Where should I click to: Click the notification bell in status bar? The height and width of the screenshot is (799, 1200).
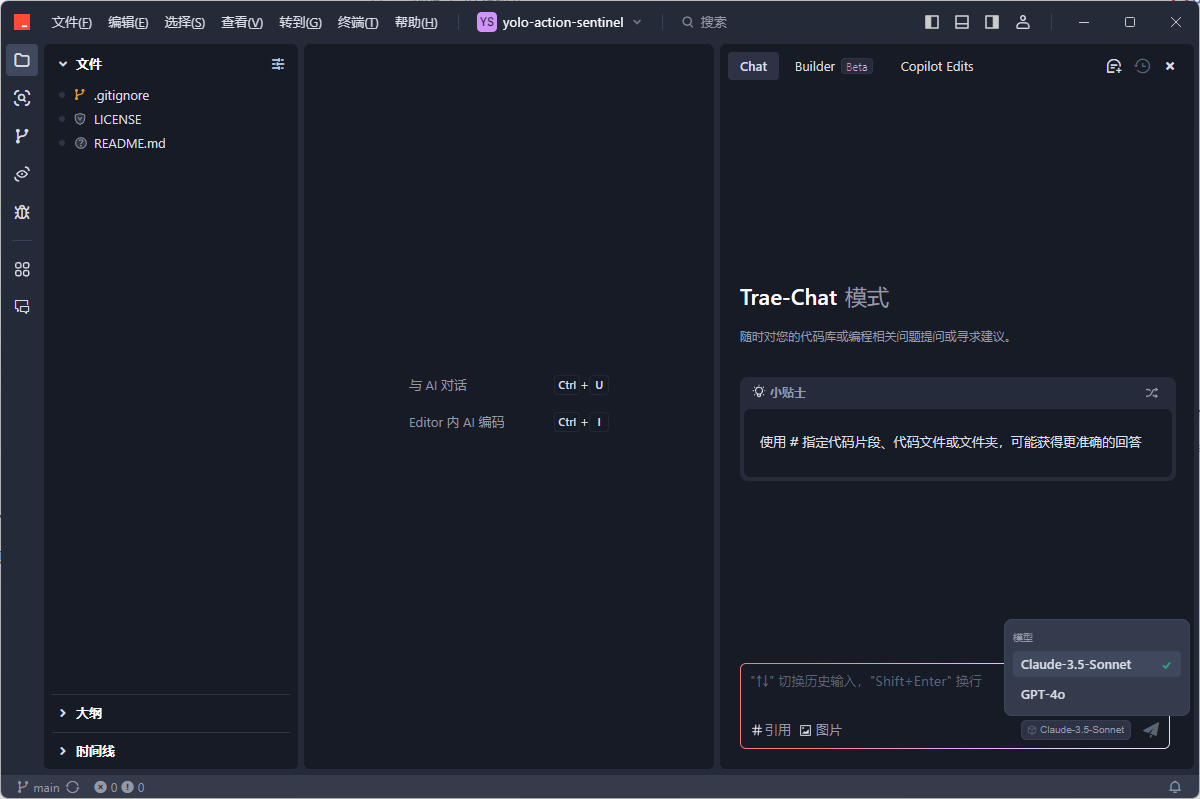pos(1175,787)
